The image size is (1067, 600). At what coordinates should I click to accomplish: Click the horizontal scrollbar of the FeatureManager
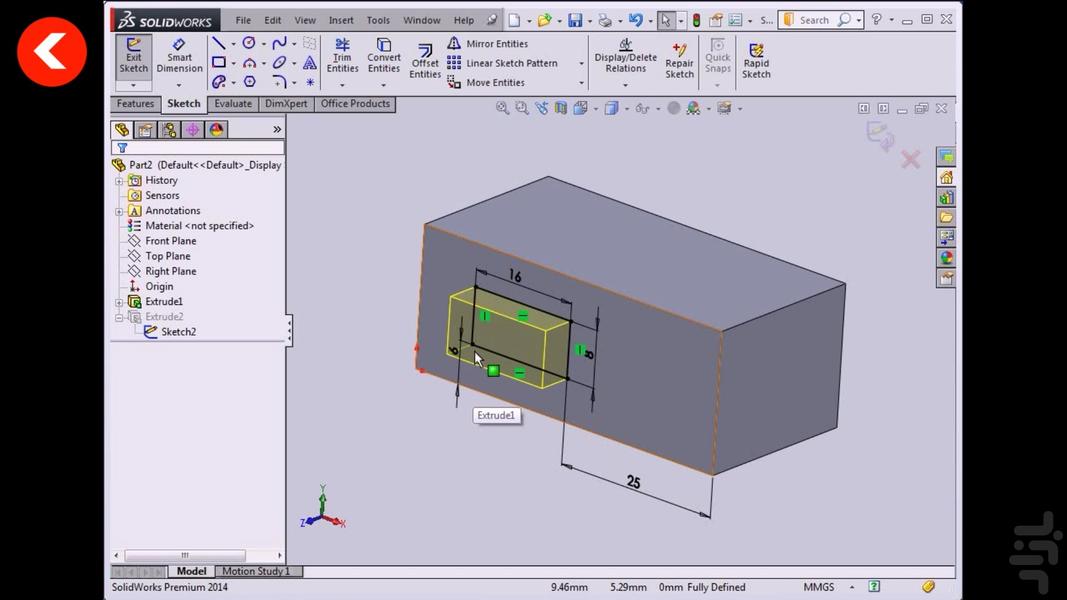[185, 554]
